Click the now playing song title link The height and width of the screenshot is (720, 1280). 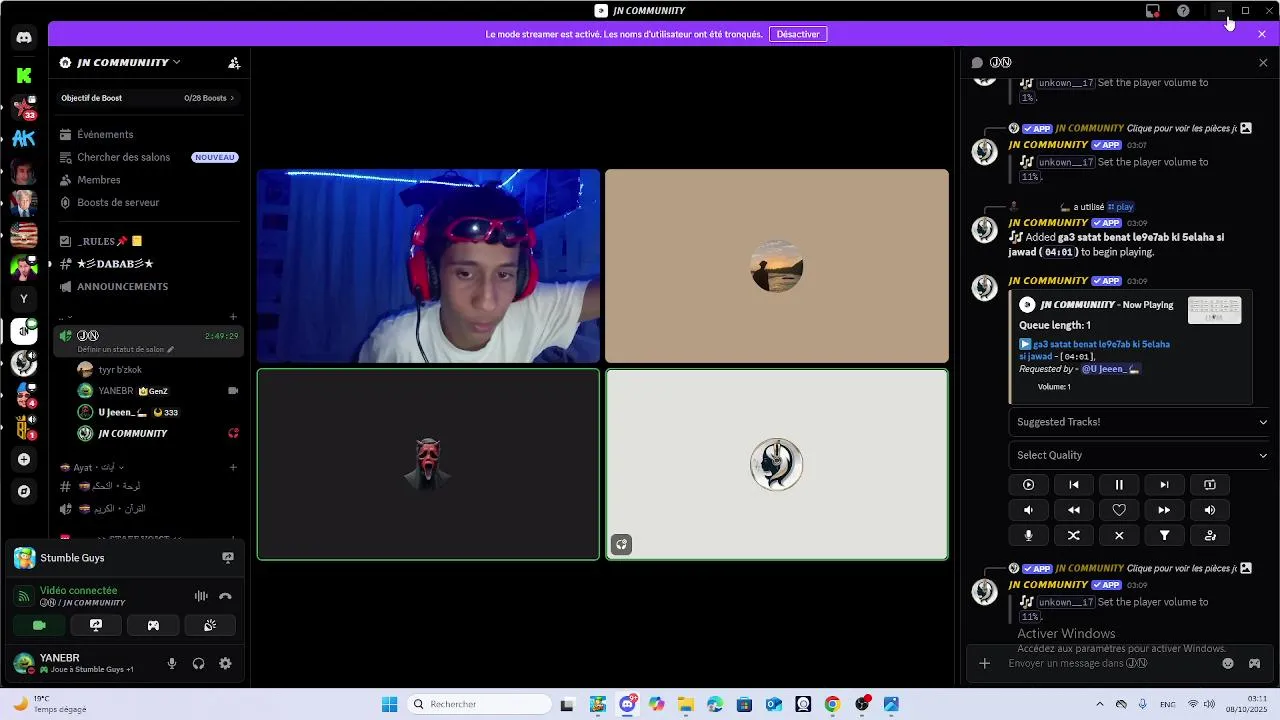coord(1094,350)
